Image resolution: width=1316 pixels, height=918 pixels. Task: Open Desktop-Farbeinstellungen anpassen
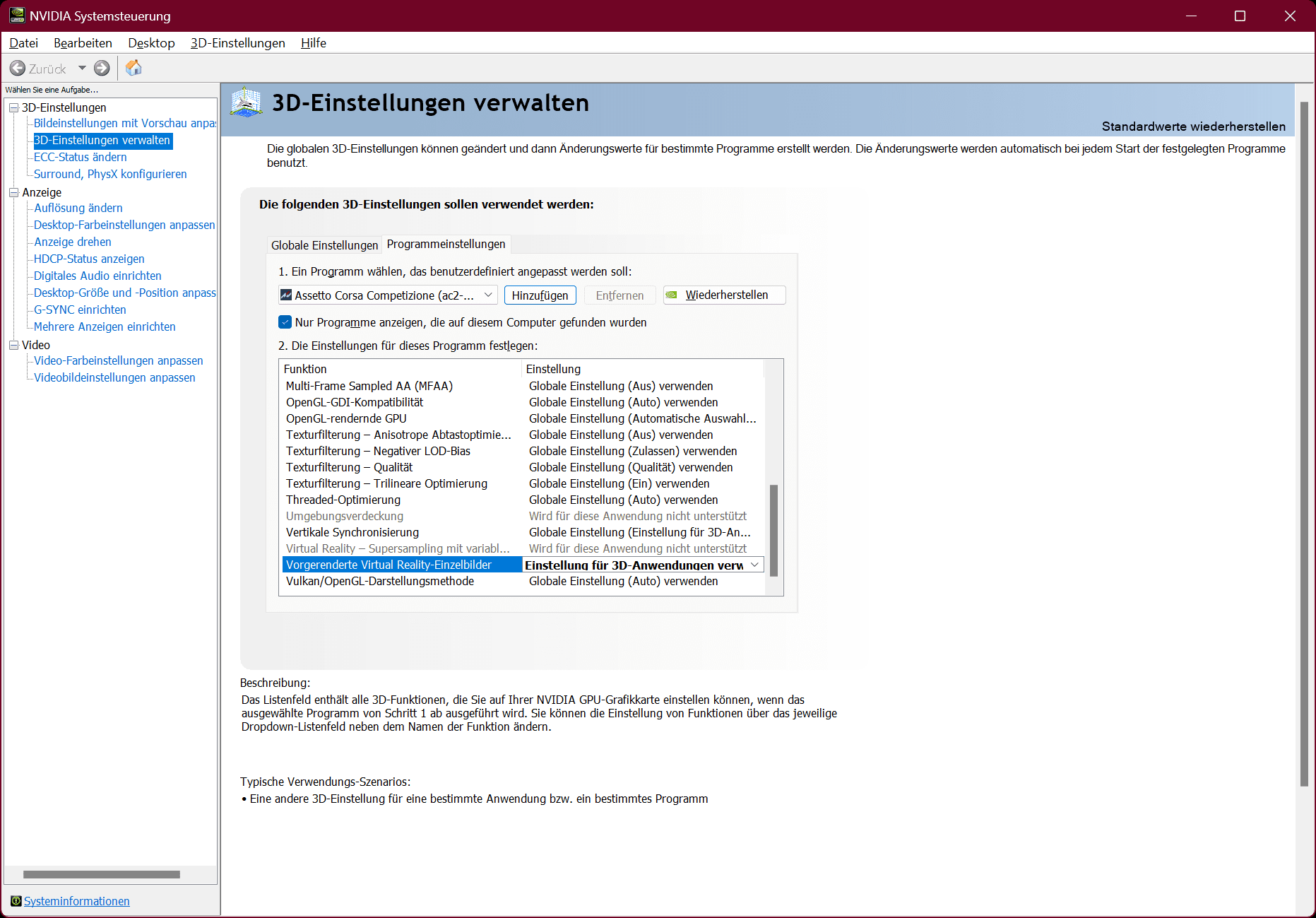(x=124, y=225)
